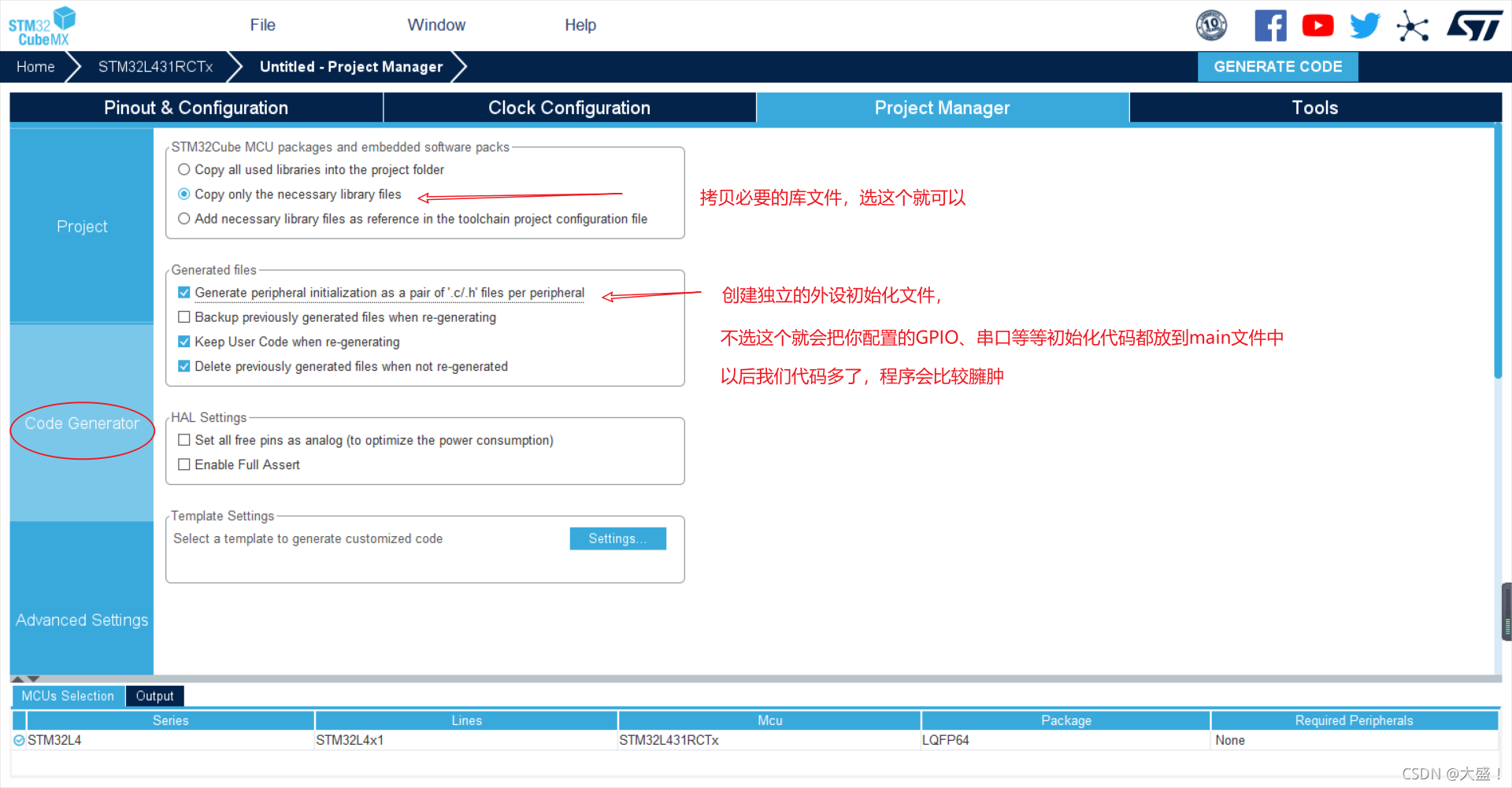
Task: Enable Full Assert checkbox
Action: tap(183, 464)
